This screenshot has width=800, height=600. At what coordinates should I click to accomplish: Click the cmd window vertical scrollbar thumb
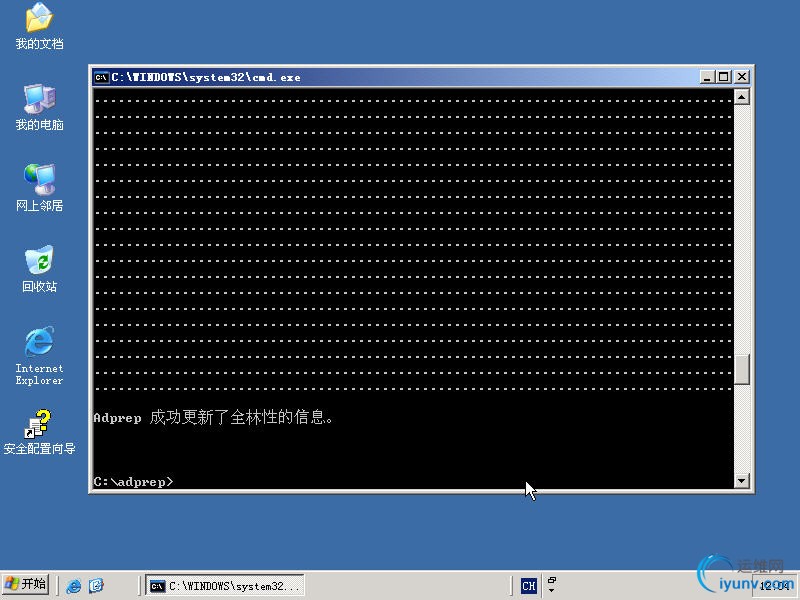(x=741, y=369)
